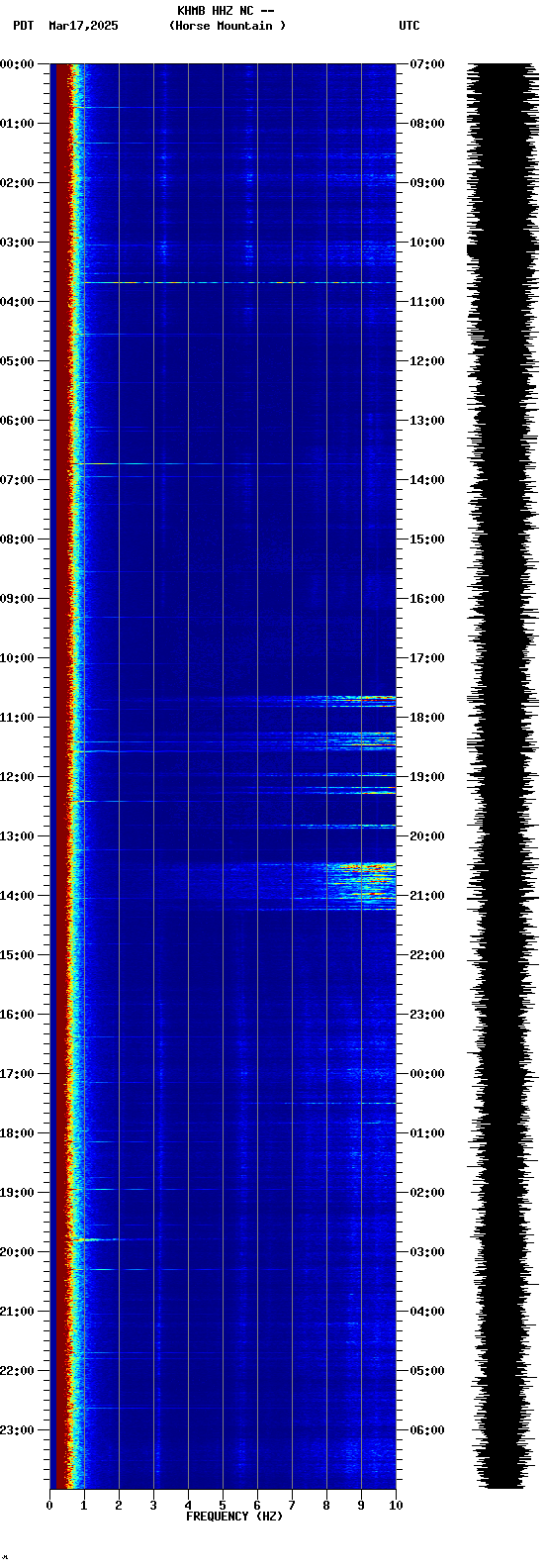Click the station title 'KHMB HHZ NC --'
The image size is (546, 1568).
pyautogui.click(x=226, y=11)
